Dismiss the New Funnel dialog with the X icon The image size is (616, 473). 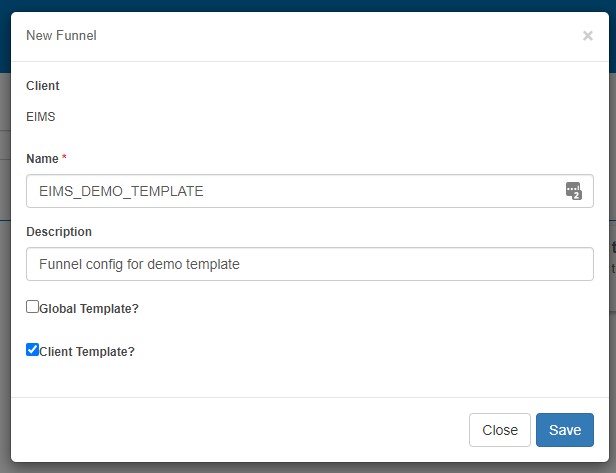click(x=588, y=36)
